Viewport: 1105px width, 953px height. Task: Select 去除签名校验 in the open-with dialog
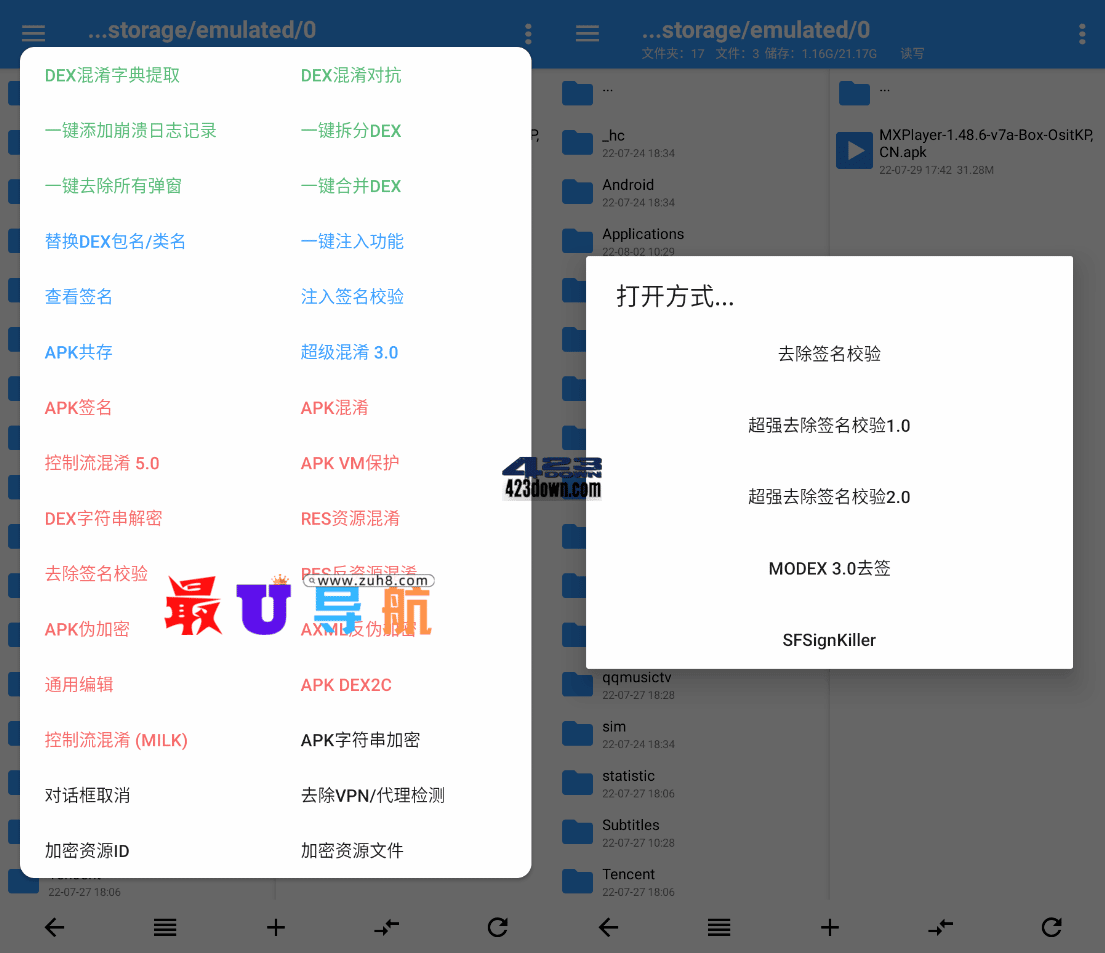click(829, 354)
